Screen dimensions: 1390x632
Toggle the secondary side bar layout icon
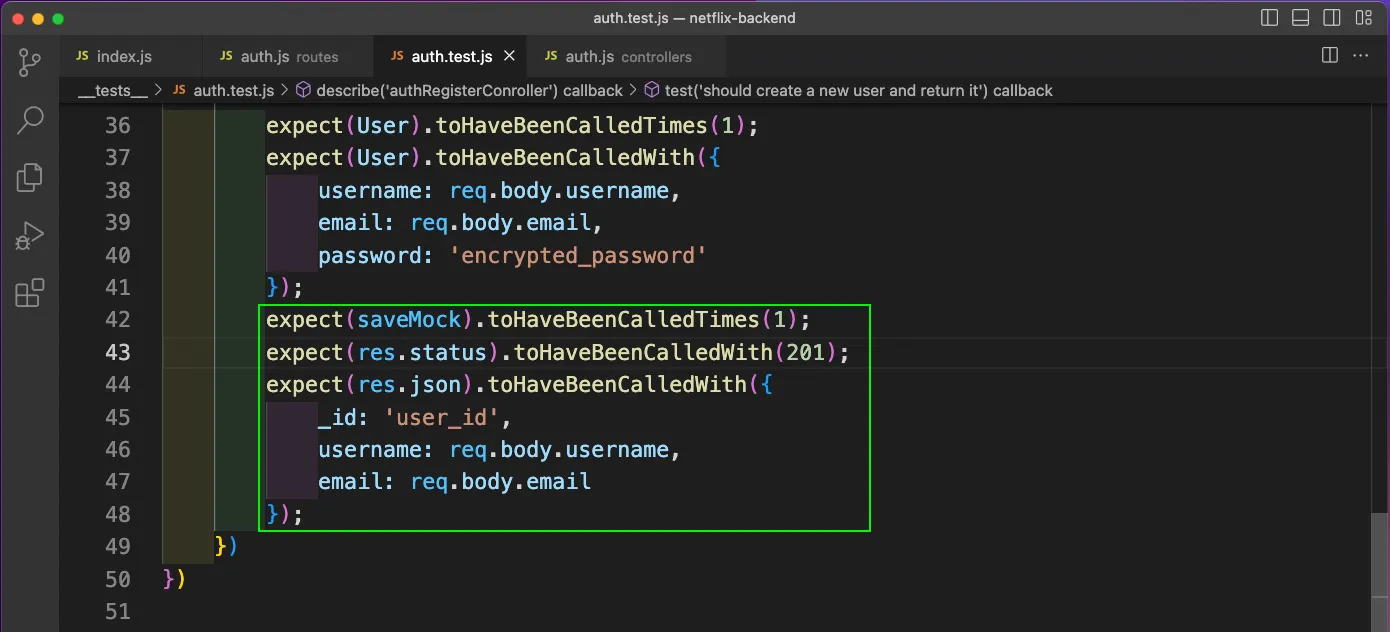(1332, 18)
